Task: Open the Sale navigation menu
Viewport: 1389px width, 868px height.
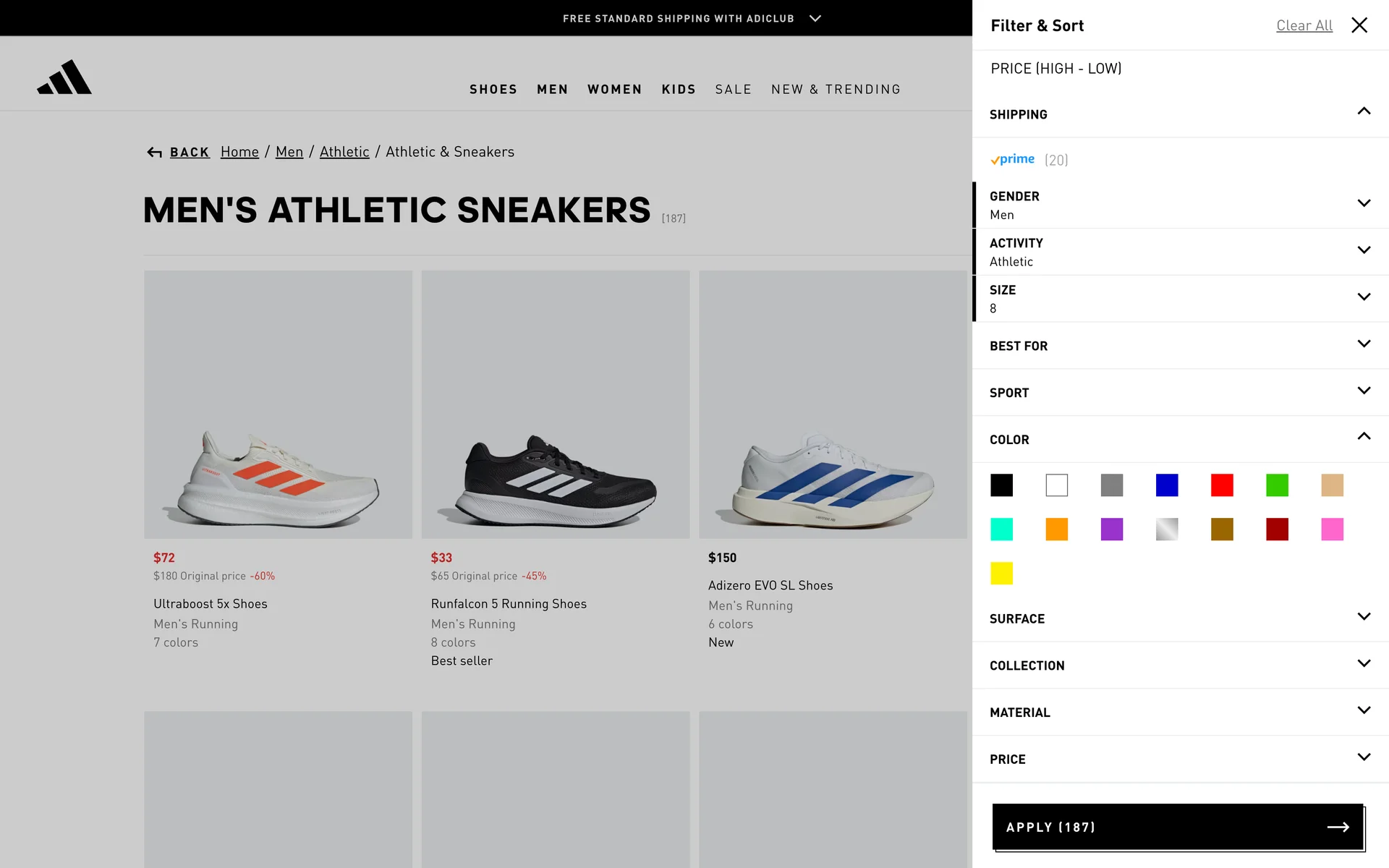Action: tap(733, 89)
